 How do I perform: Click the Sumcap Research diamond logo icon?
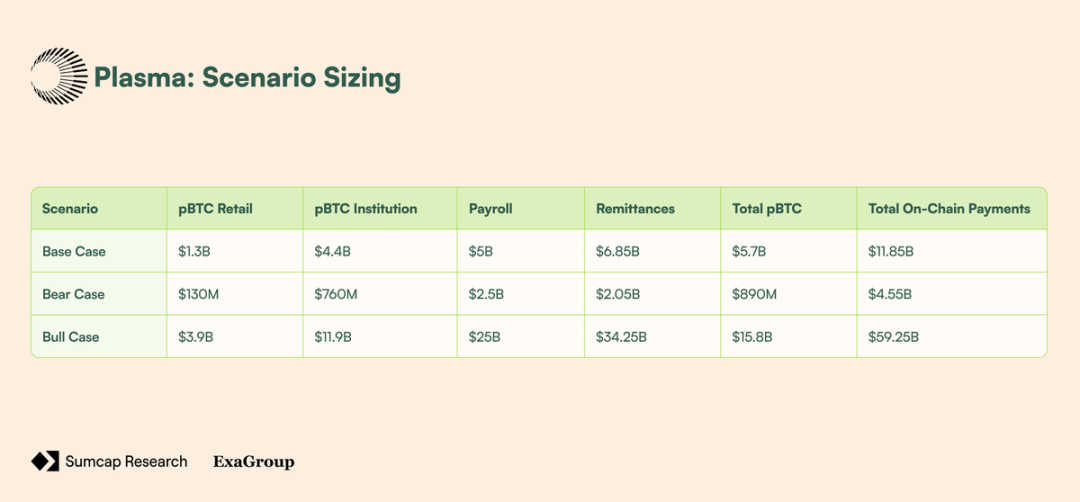(x=45, y=461)
